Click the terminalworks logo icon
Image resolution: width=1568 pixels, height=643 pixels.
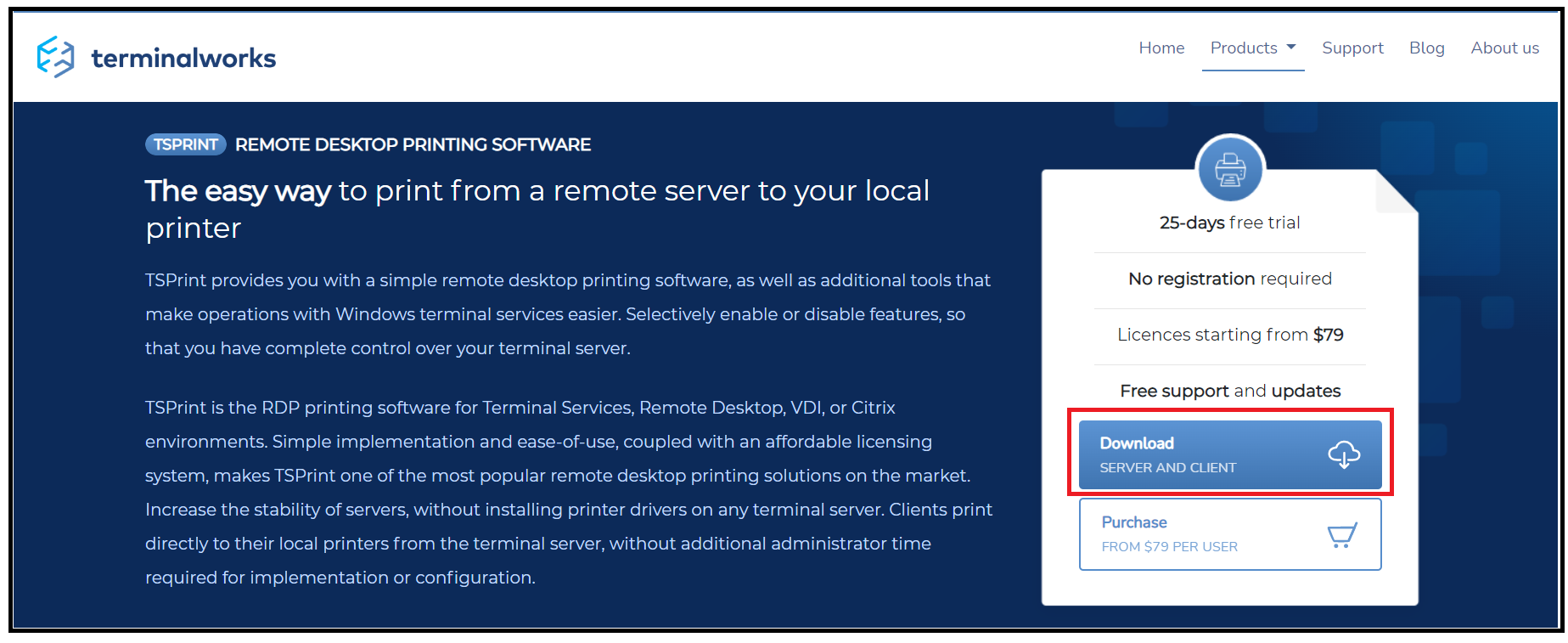tap(55, 57)
